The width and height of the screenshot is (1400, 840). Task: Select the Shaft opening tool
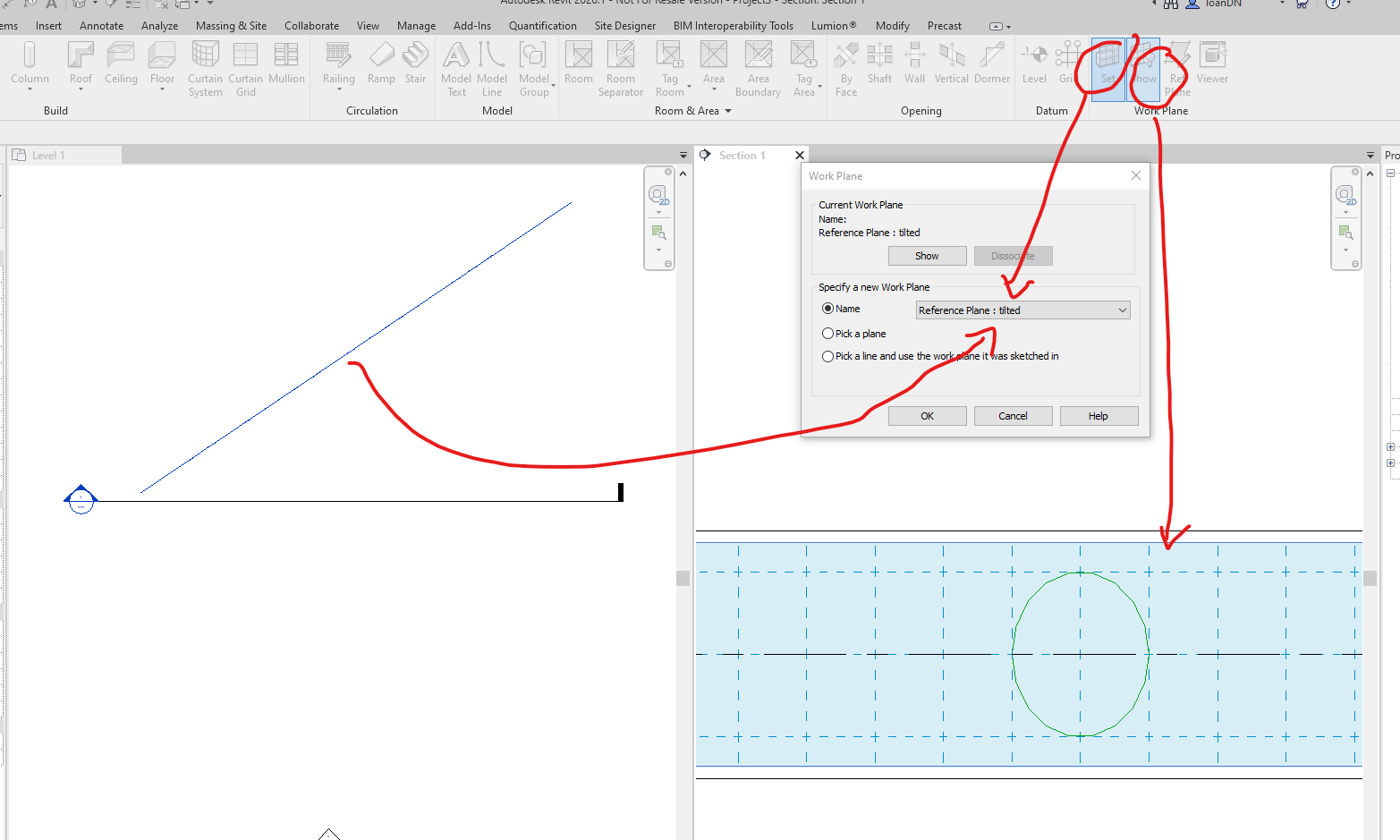click(879, 63)
